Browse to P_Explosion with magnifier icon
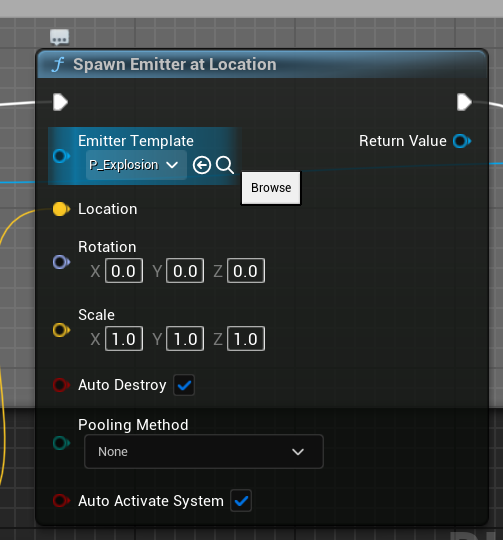Screen dimensions: 503x540 (x=225, y=165)
